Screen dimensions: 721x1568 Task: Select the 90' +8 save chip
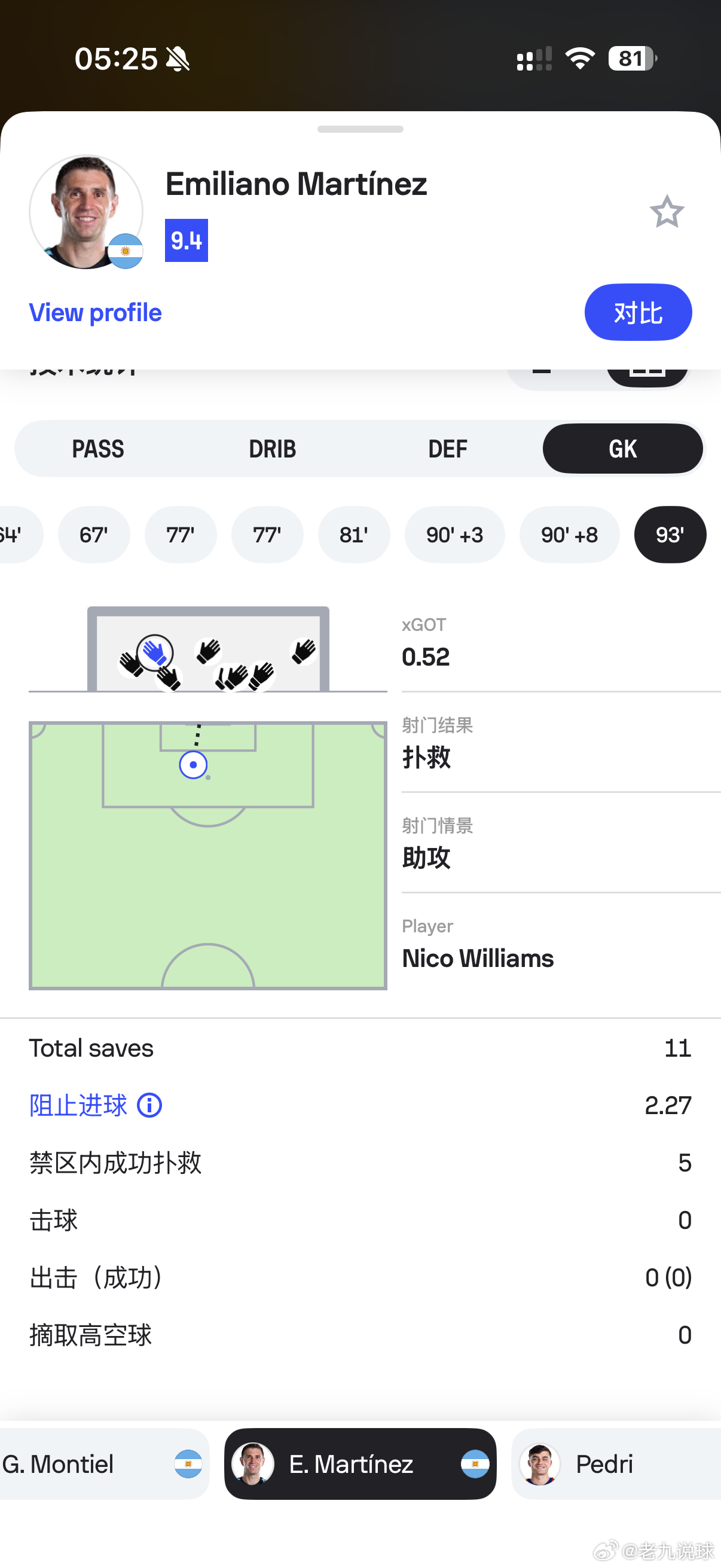pos(570,535)
